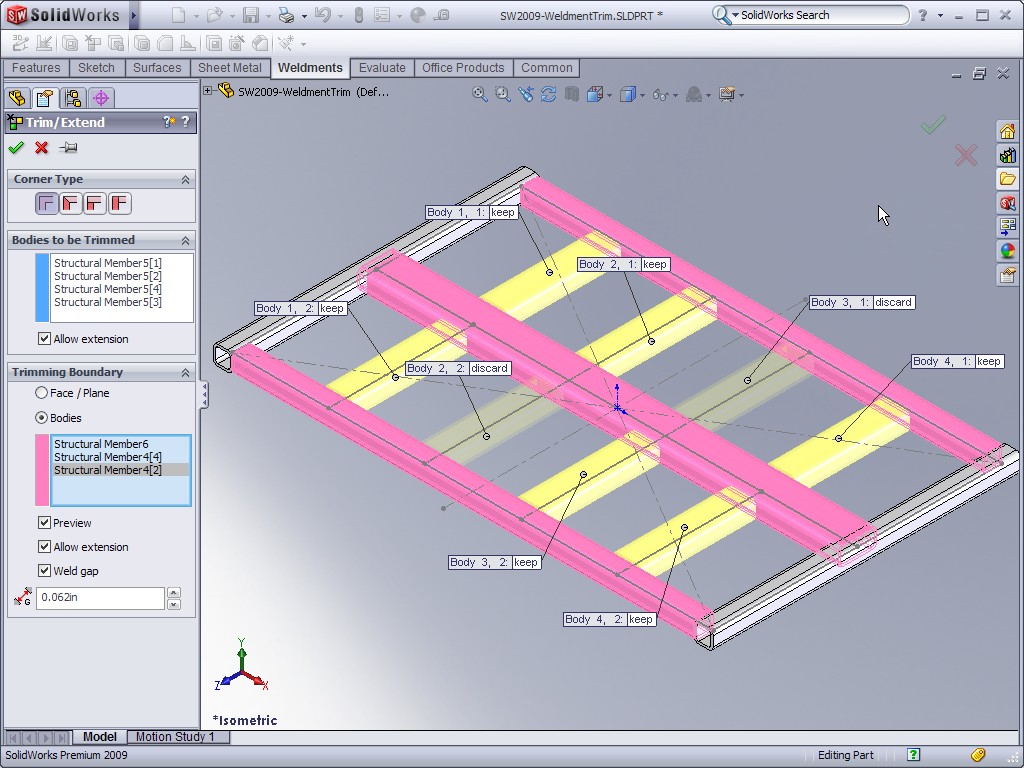
Task: Open the FeatureManager design tree tab icon
Action: pyautogui.click(x=16, y=98)
